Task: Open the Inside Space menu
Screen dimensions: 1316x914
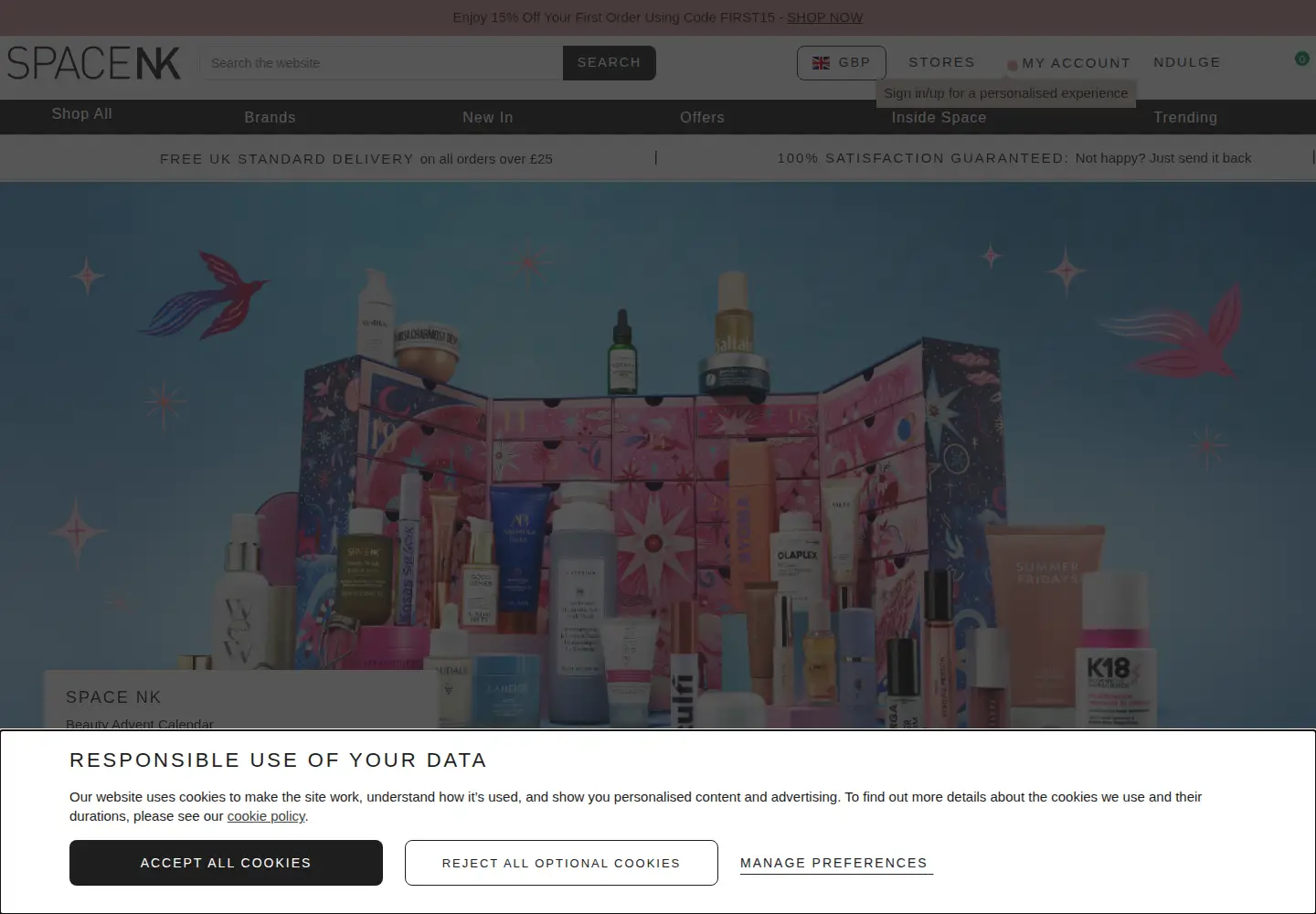Action: click(x=939, y=117)
